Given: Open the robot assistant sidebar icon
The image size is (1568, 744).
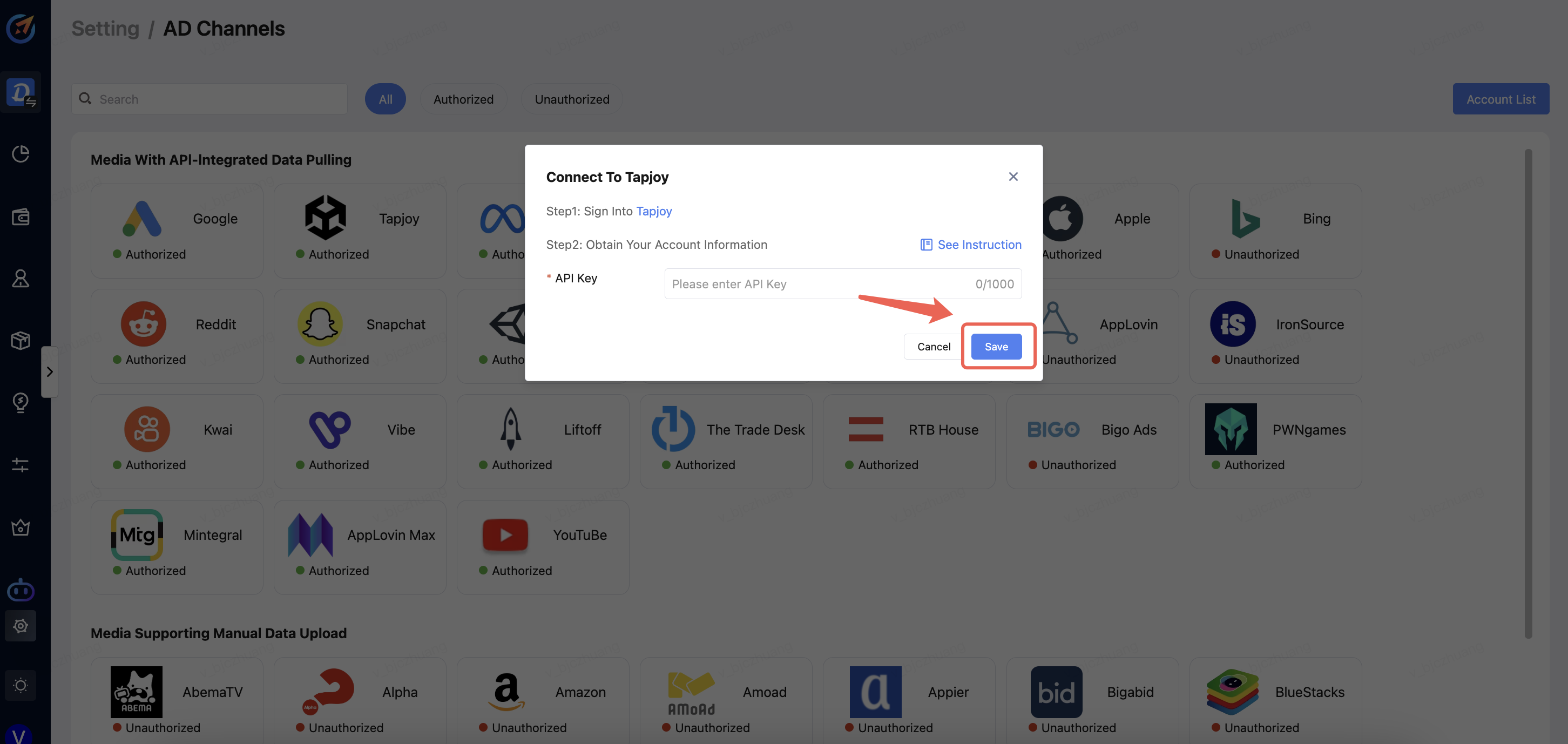Looking at the screenshot, I should (x=21, y=590).
